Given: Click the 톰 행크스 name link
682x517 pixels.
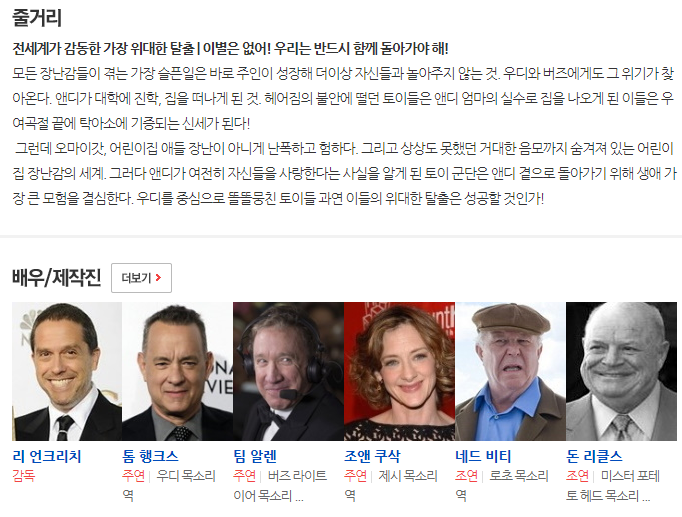Looking at the screenshot, I should (150, 456).
